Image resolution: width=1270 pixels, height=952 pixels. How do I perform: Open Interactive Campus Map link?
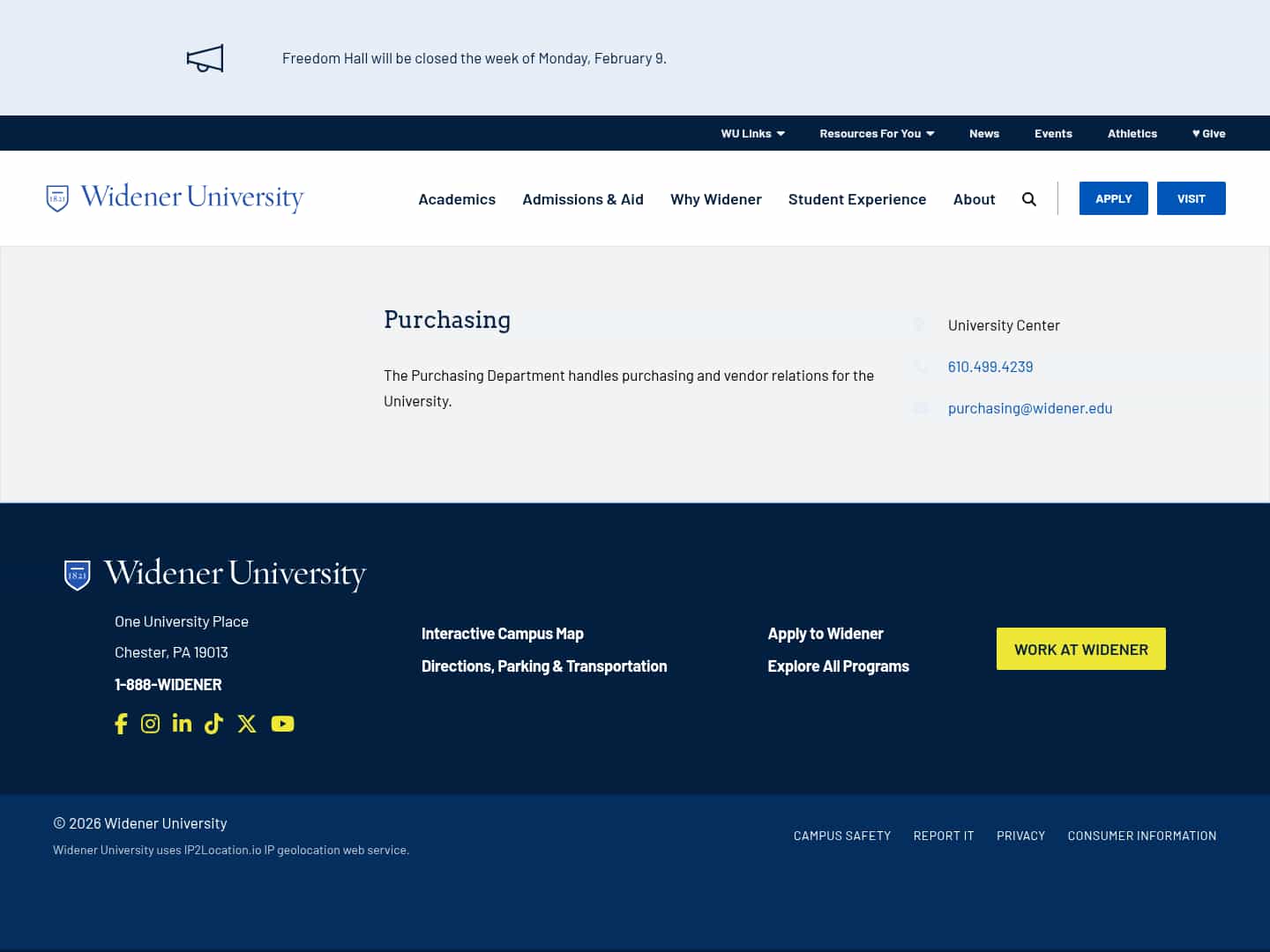[x=503, y=633]
